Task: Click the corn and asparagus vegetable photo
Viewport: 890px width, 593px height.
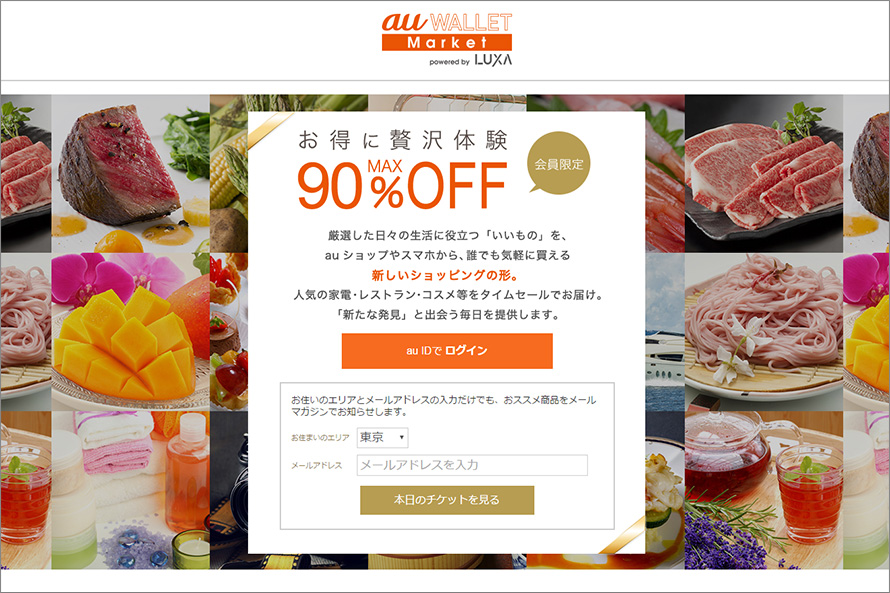Action: 229,174
